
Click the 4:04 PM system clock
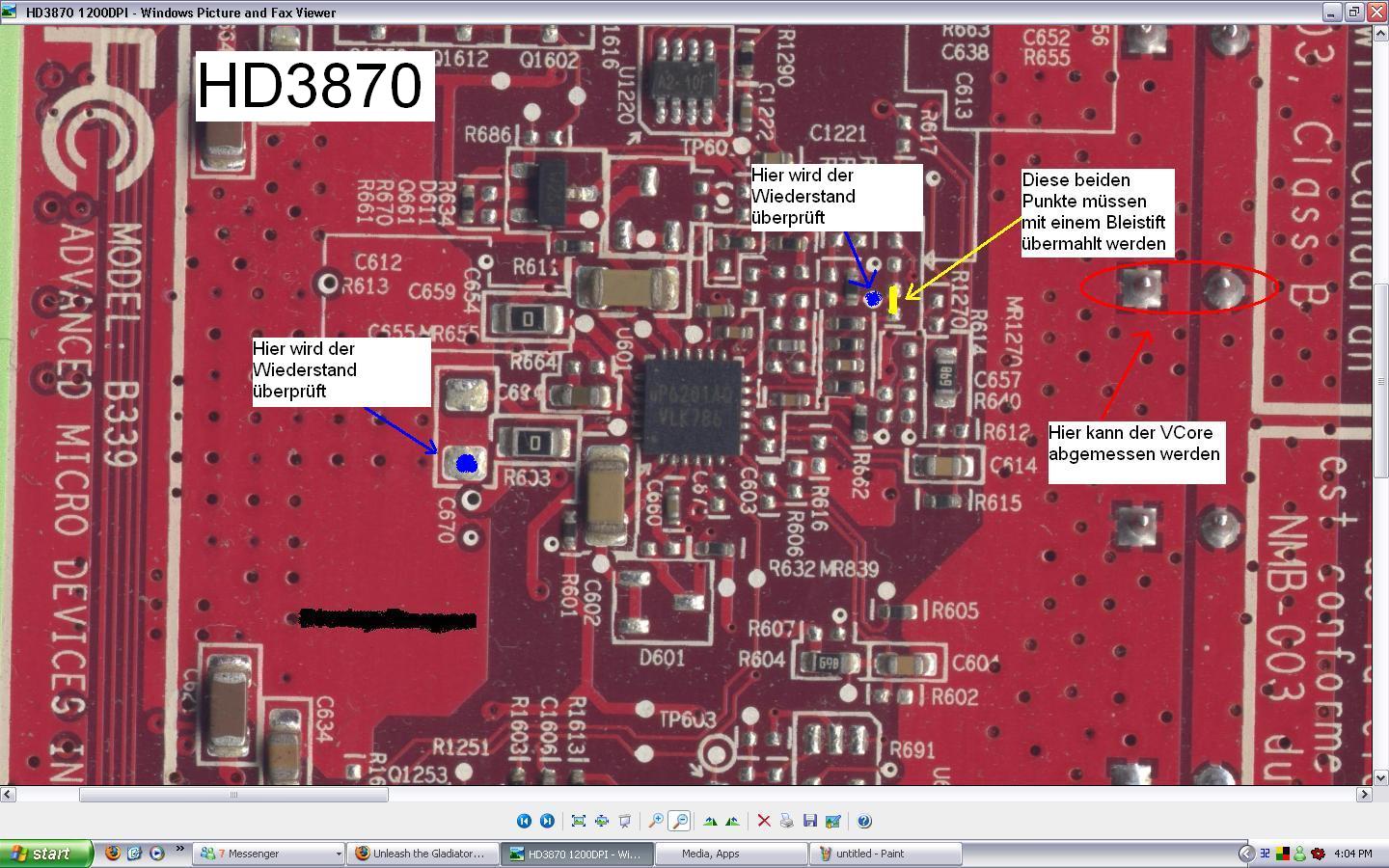pos(1353,854)
